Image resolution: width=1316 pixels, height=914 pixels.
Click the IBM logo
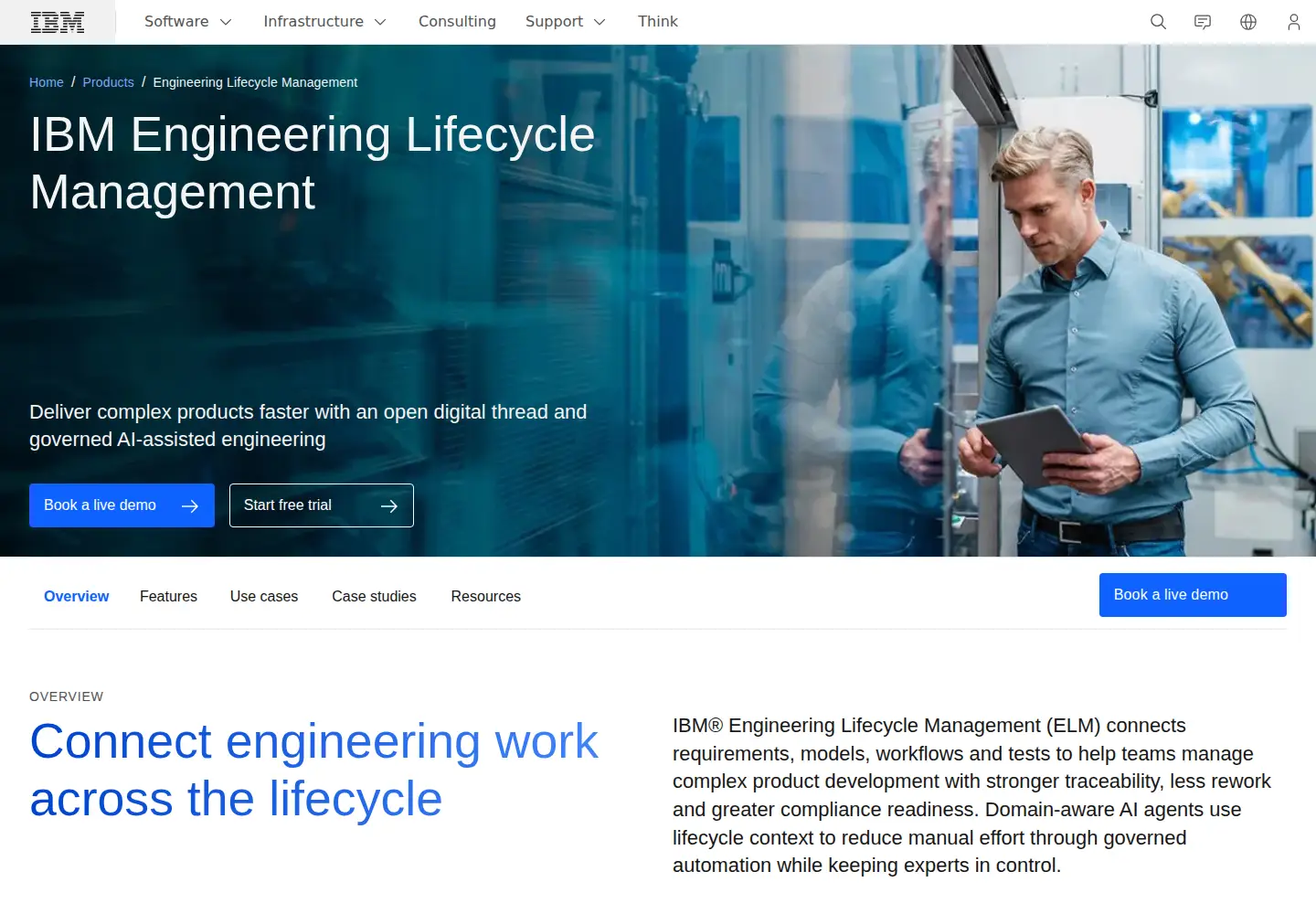pos(58,22)
